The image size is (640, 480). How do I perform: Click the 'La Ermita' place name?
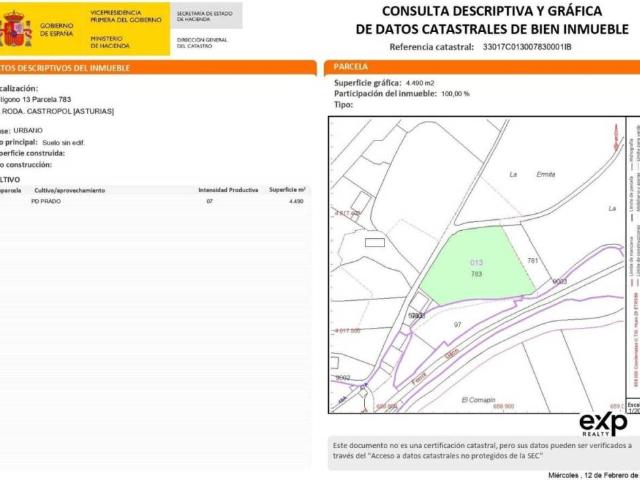pos(532,174)
